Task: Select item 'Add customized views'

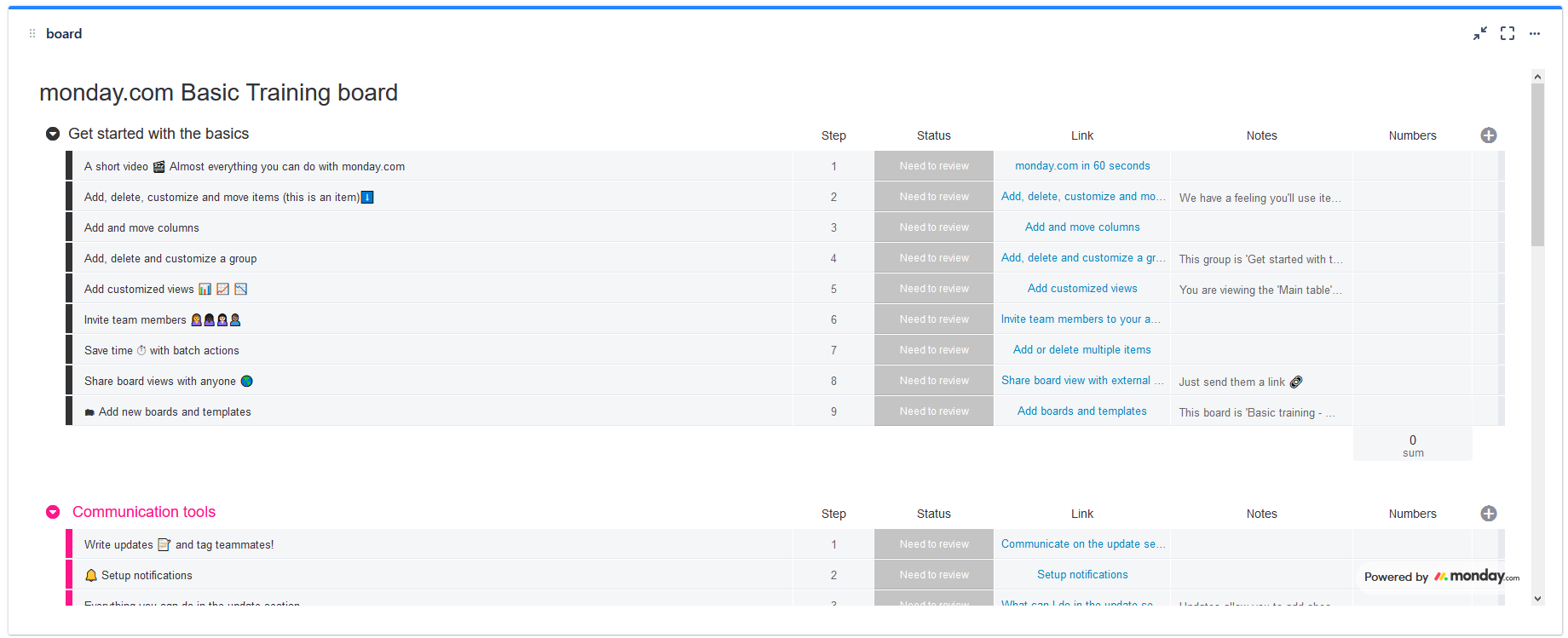Action: click(165, 290)
